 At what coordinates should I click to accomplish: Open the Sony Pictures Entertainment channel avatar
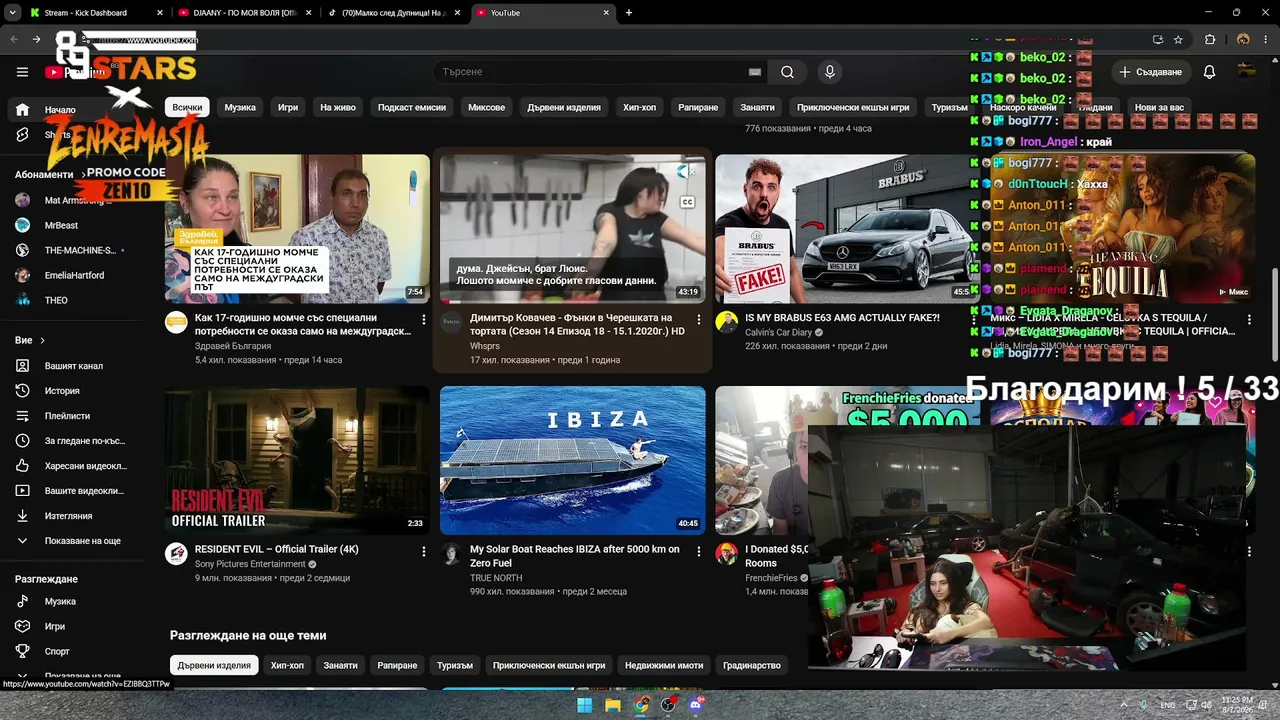176,554
